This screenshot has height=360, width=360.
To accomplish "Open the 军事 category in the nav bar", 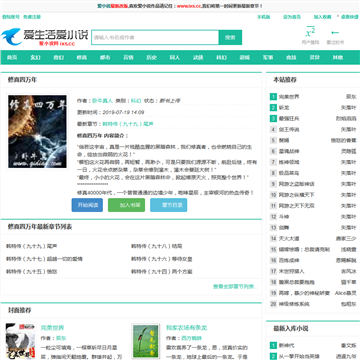I will click(x=268, y=57).
